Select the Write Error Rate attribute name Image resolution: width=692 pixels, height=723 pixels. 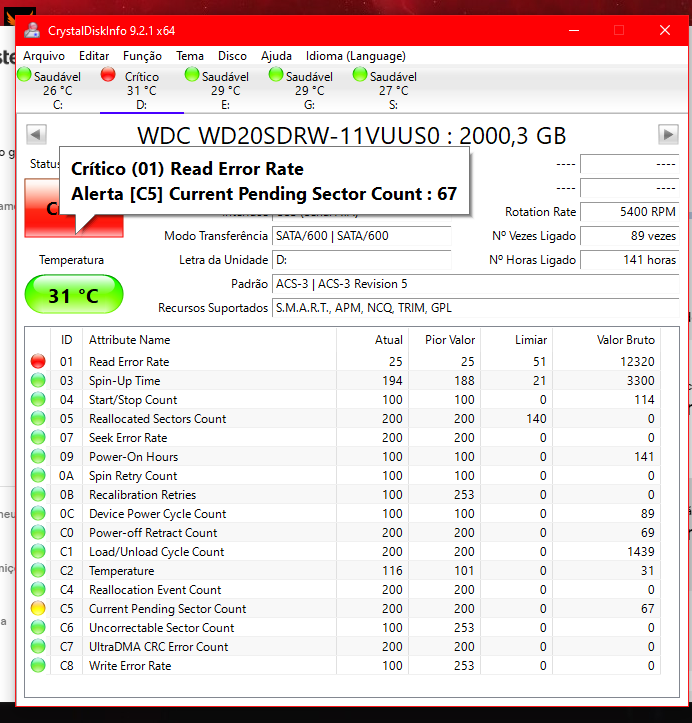pyautogui.click(x=130, y=666)
